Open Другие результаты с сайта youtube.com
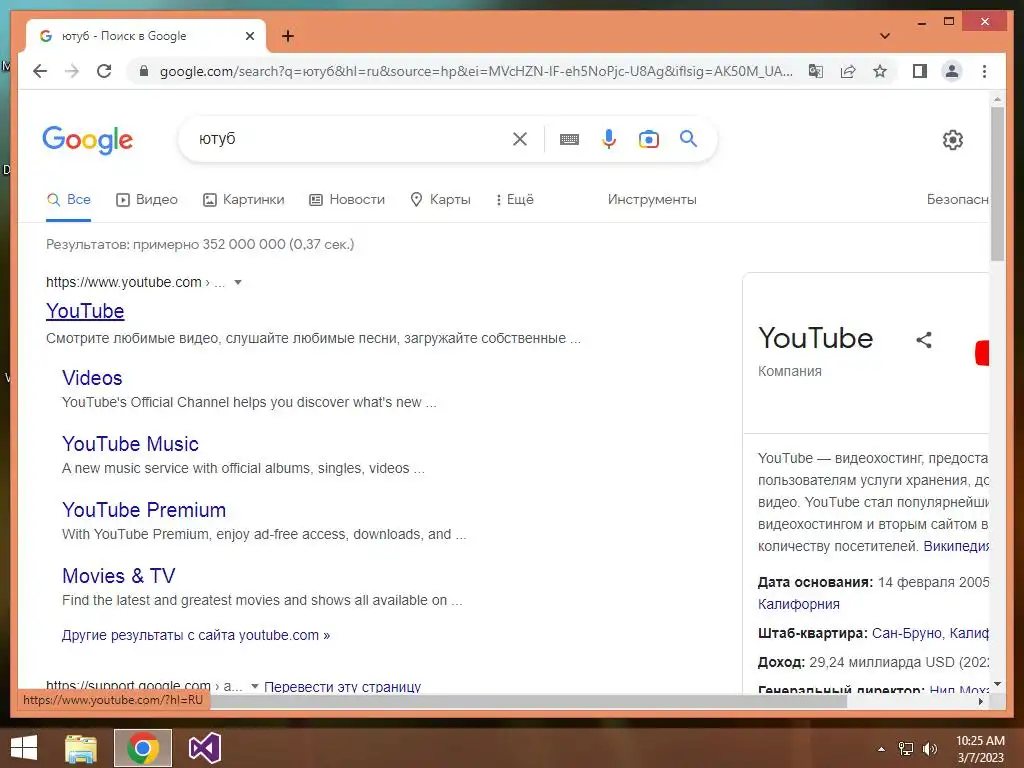 pos(196,635)
